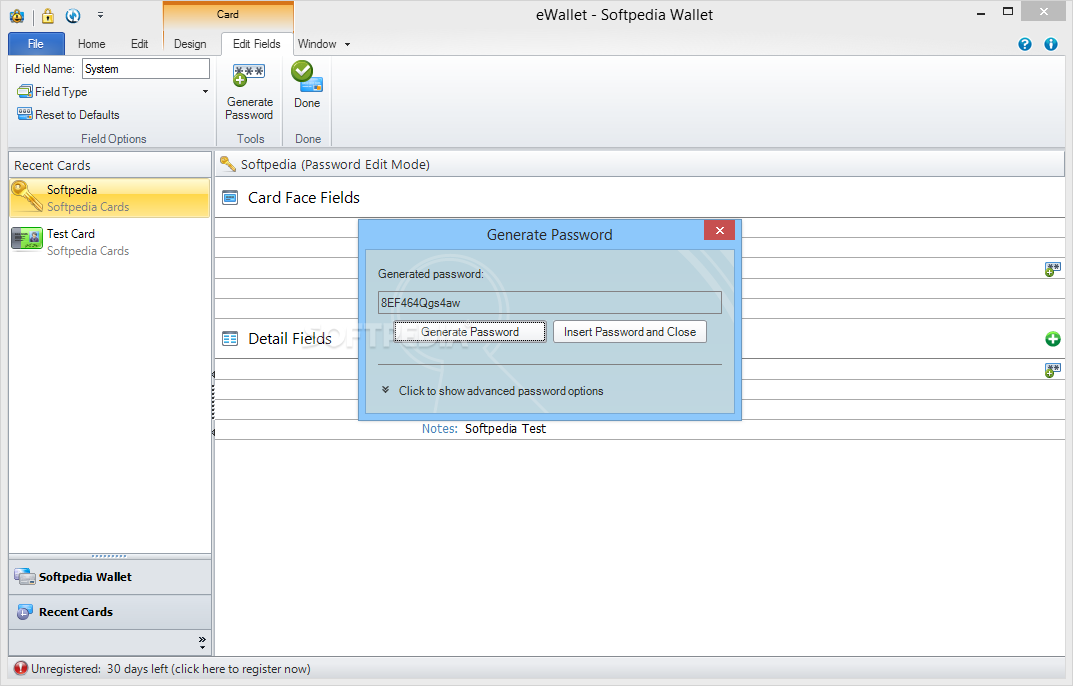Click the navigation pane configure chevron
1073x686 pixels.
(202, 642)
